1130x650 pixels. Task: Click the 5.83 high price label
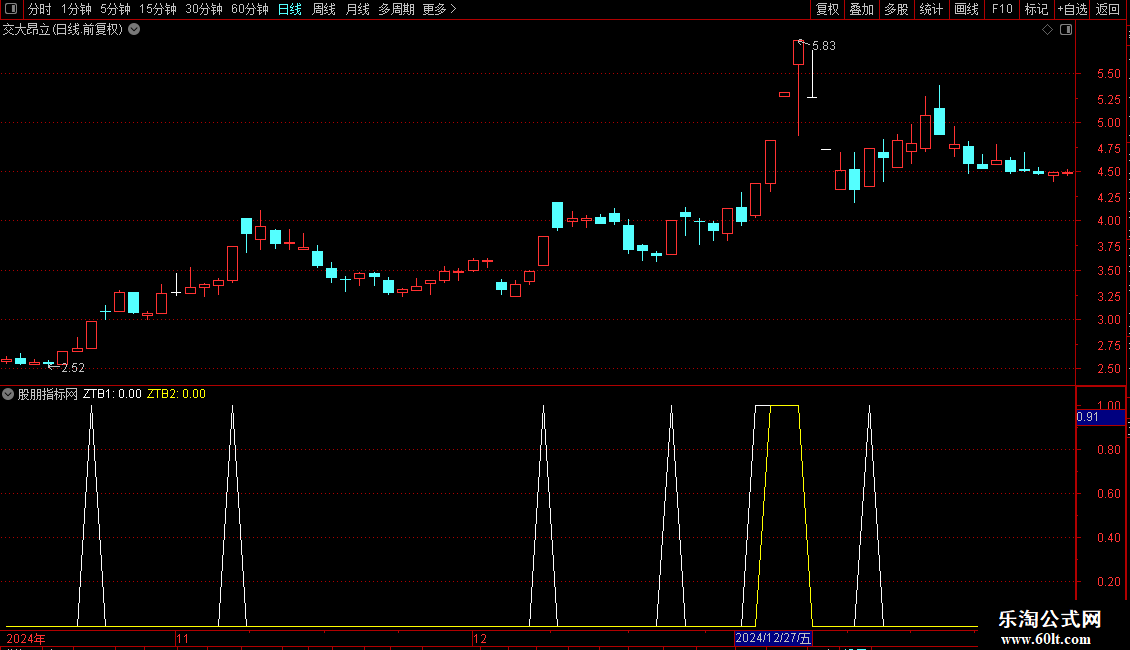point(824,45)
